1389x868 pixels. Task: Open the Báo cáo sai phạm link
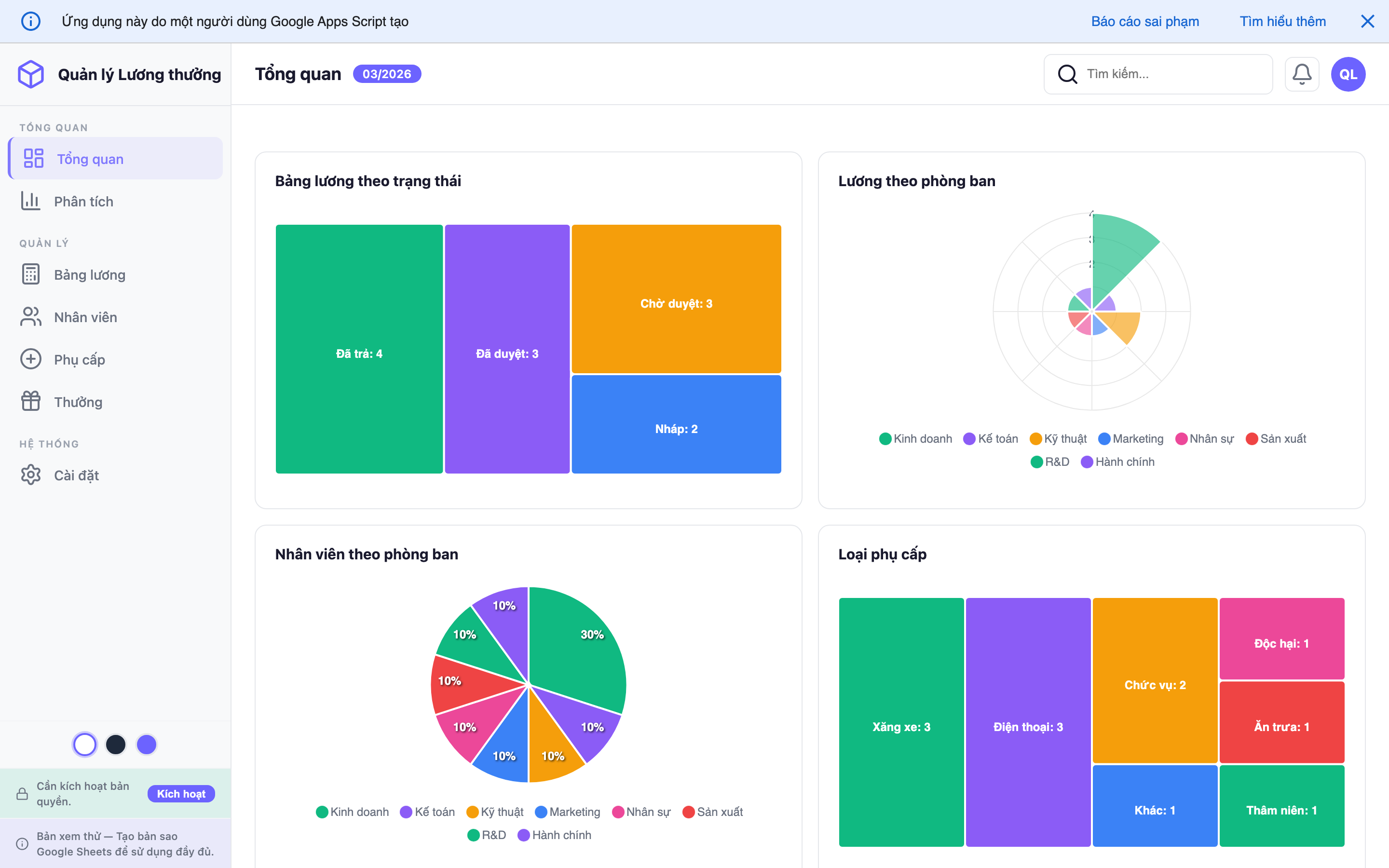click(1144, 21)
